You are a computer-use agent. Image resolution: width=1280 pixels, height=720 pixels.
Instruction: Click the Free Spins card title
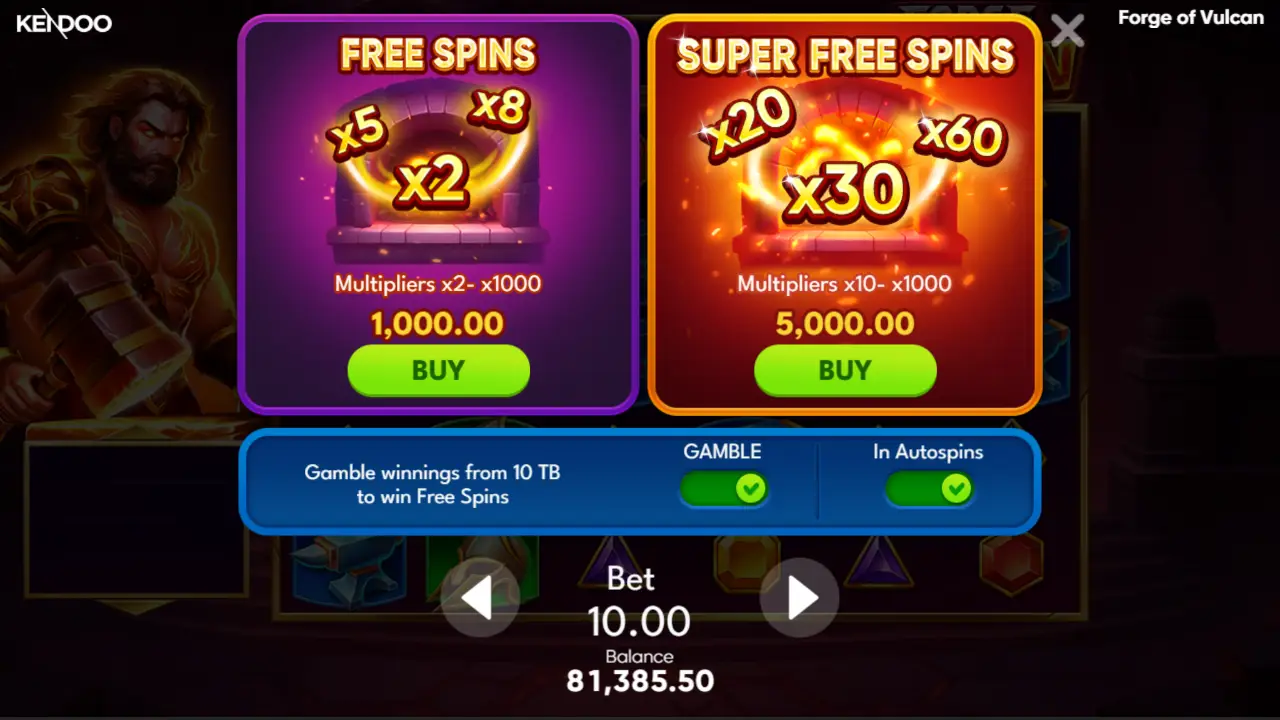(x=438, y=54)
